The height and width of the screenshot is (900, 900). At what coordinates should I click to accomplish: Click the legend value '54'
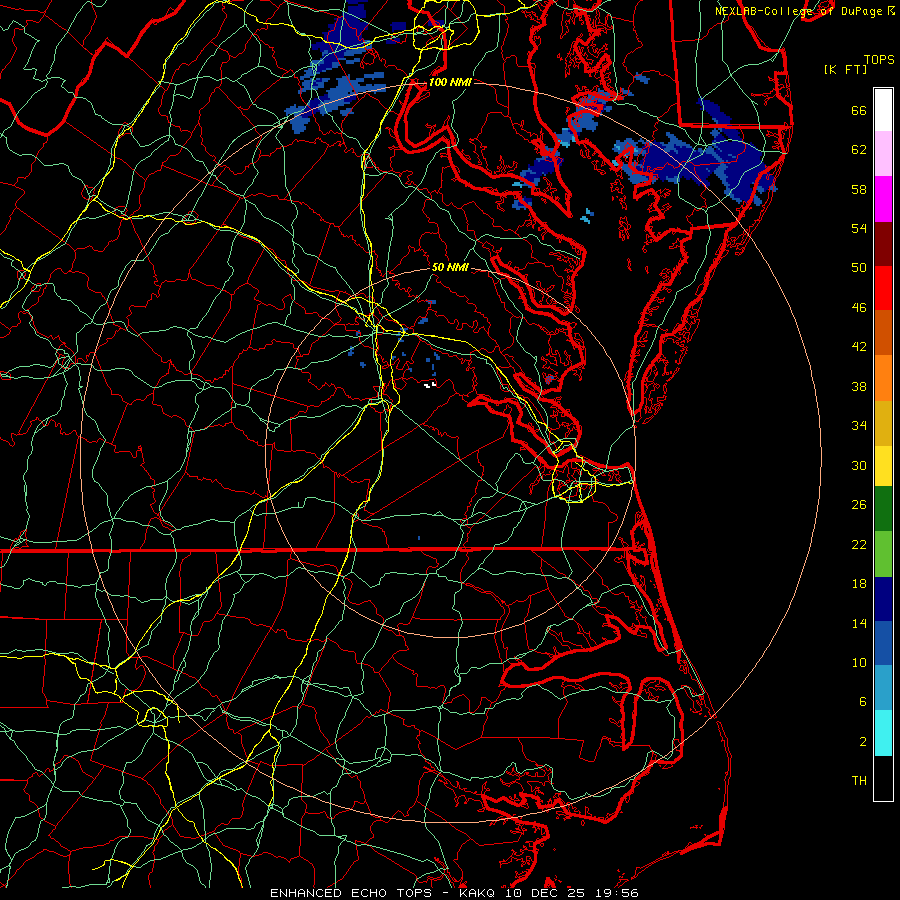click(859, 228)
